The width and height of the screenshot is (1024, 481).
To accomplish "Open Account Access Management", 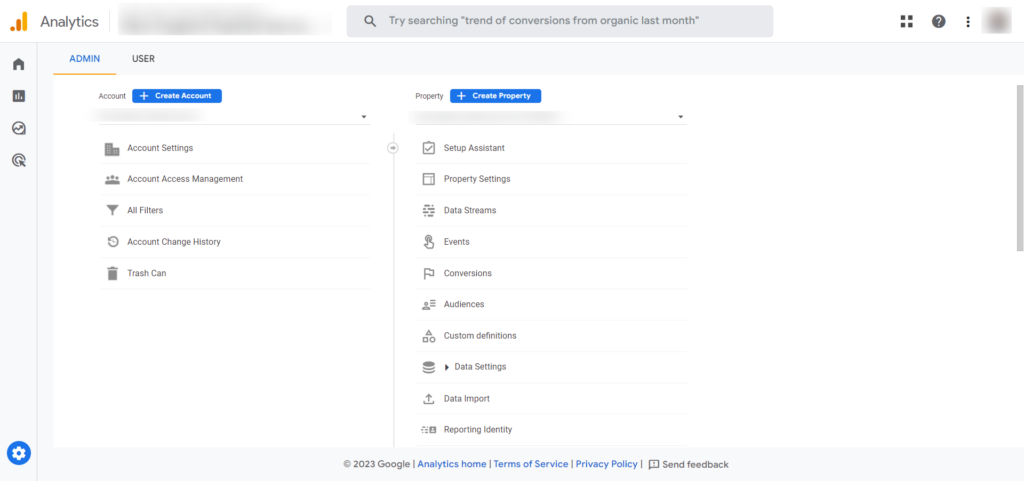I will click(x=185, y=179).
